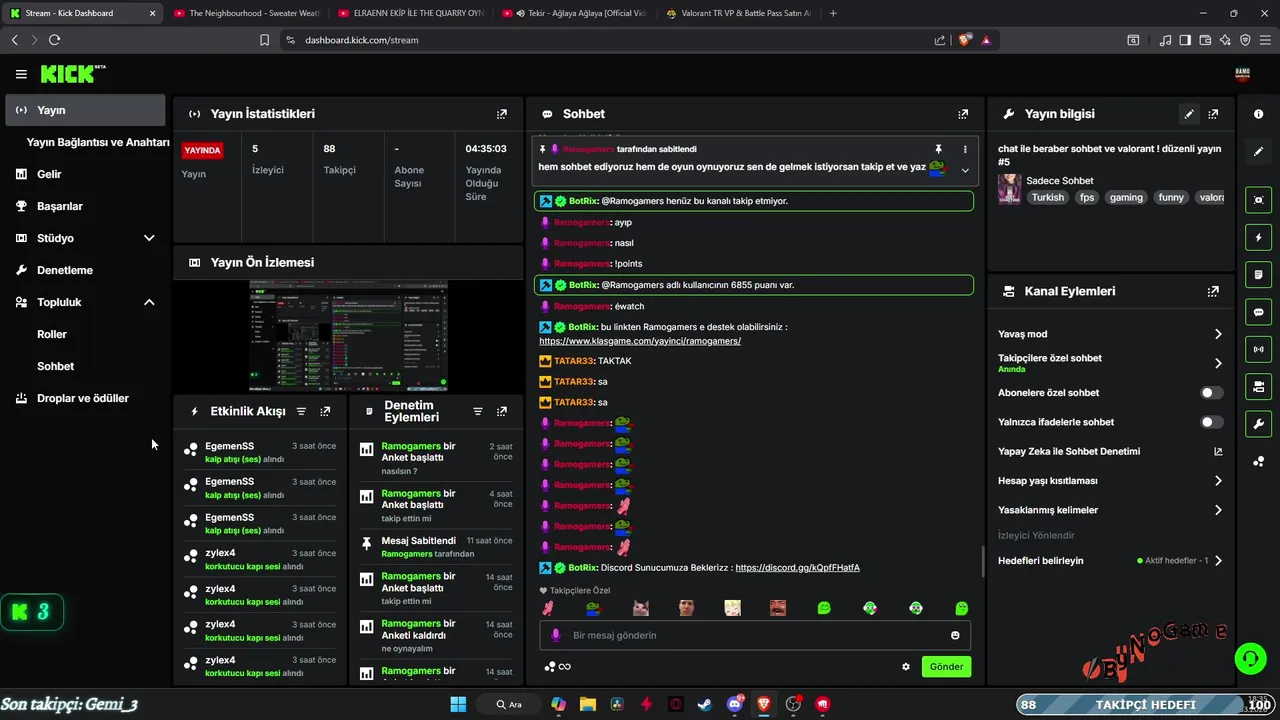Toggle moderation log widget in right sidebar
The width and height of the screenshot is (1280, 720).
pos(1258,274)
